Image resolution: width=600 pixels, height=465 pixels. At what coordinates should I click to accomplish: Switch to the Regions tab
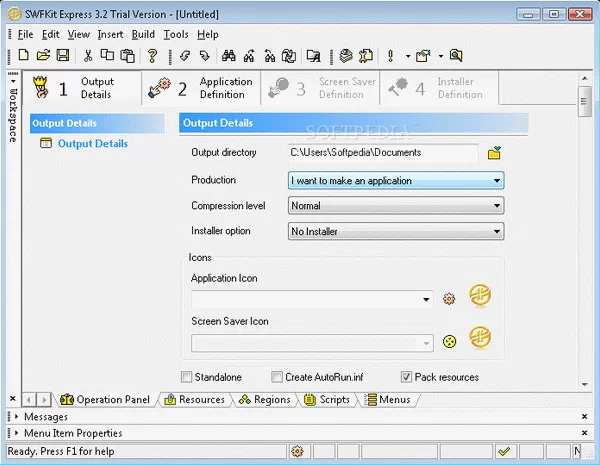point(264,400)
